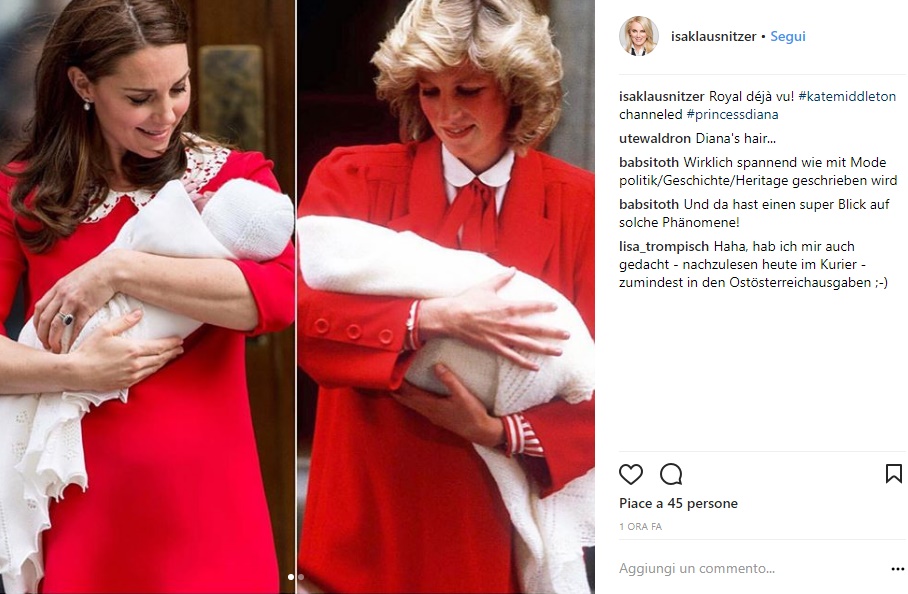Open comments via speech bubble icon
The image size is (908, 594).
tap(671, 474)
